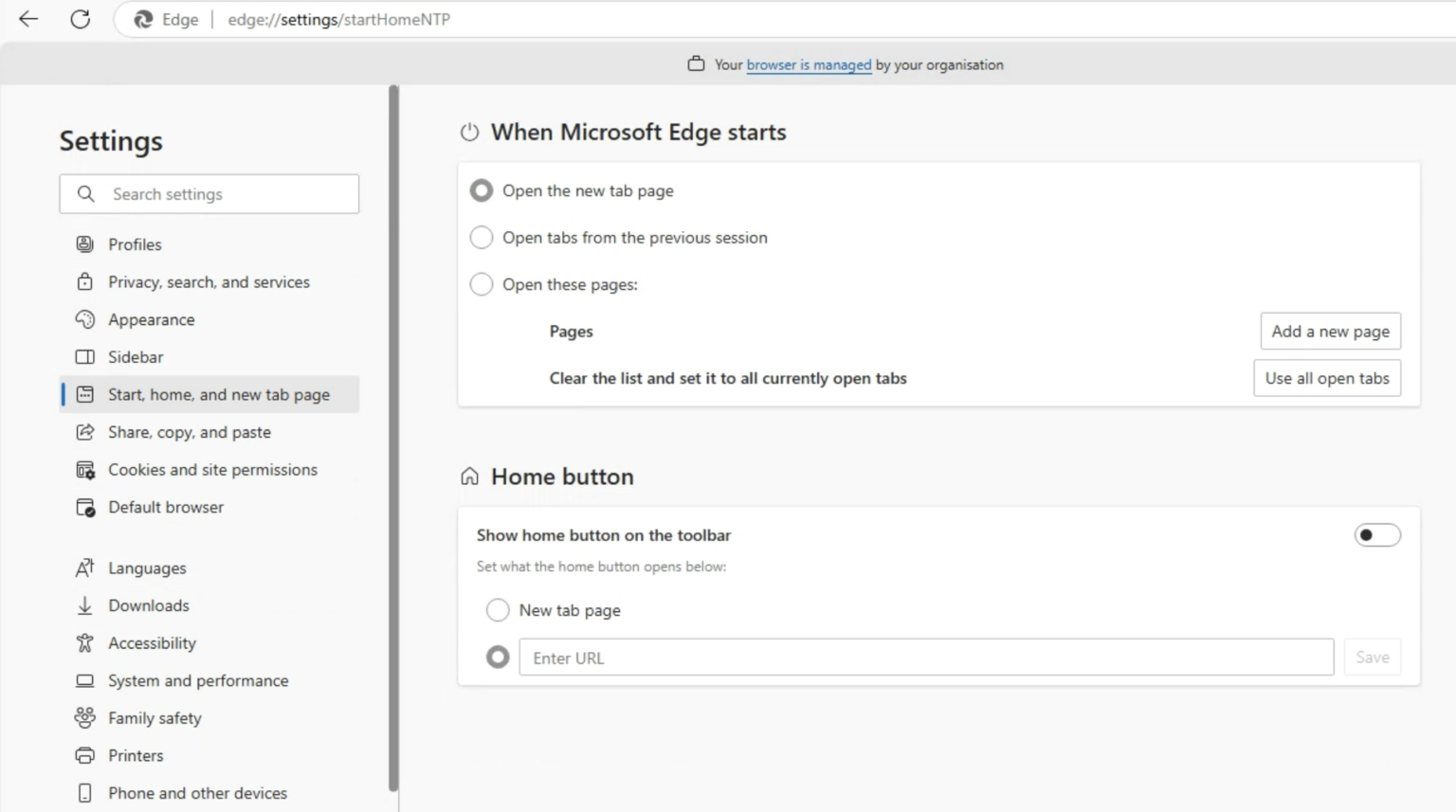
Task: Click the back navigation arrow
Action: [27, 19]
